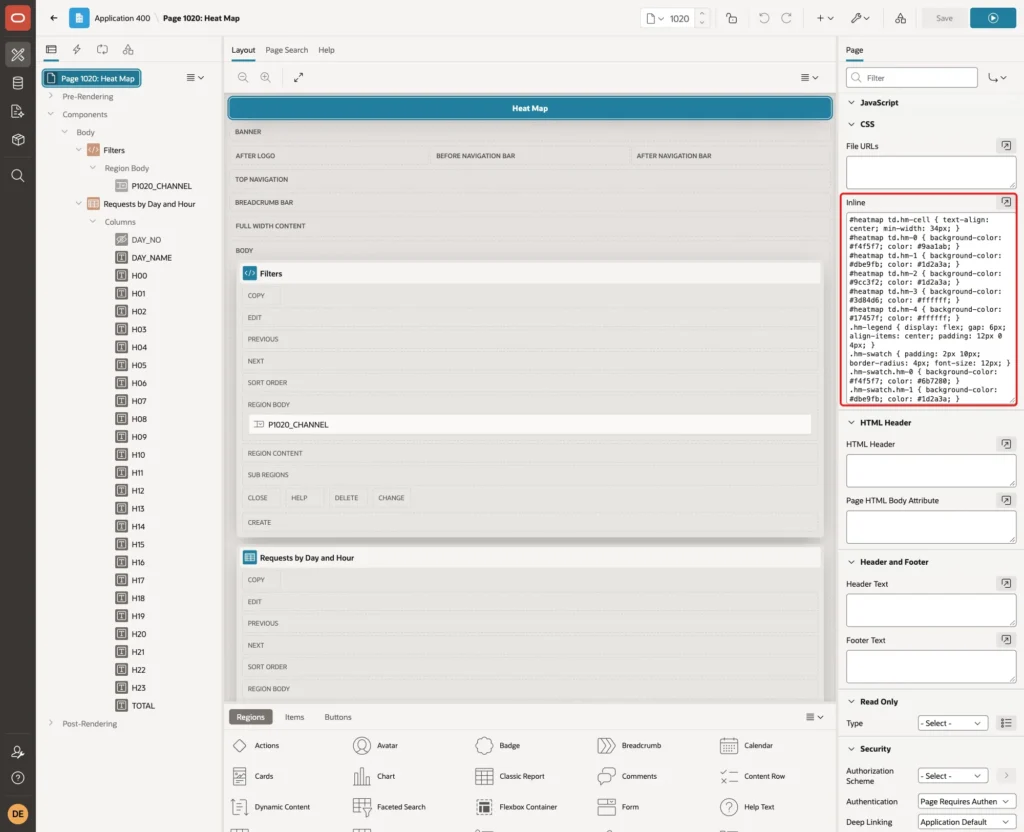Select P1020_CHANNEL item in the rendering tree
The height and width of the screenshot is (832, 1024).
[x=161, y=186]
